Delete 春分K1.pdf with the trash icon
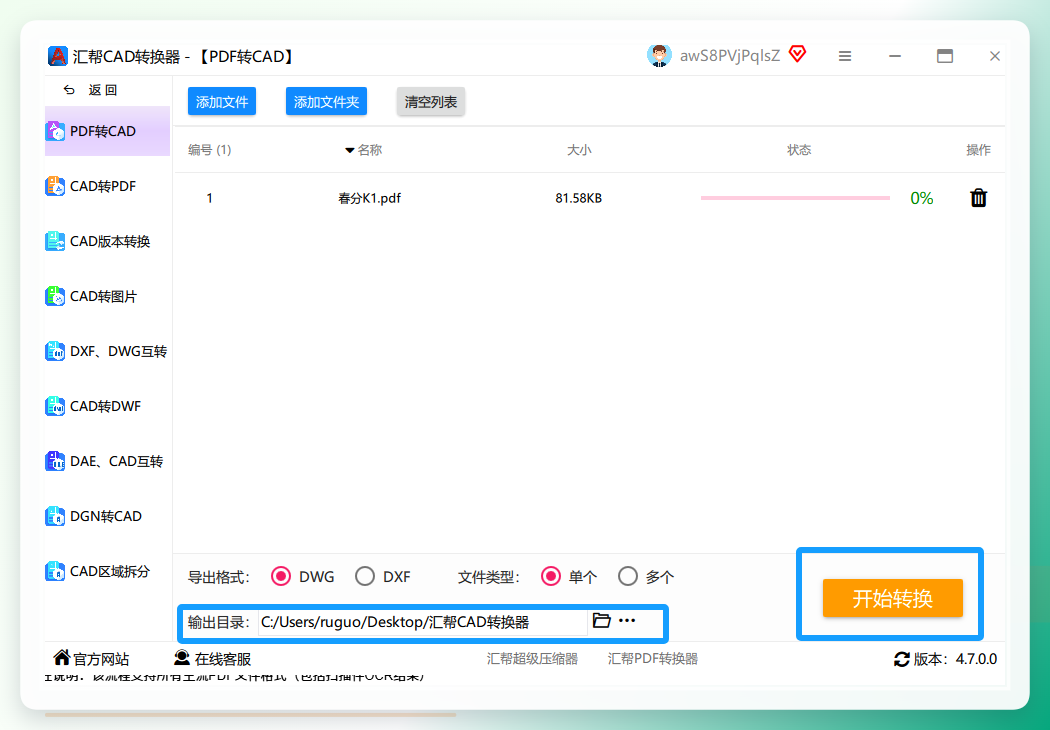 coord(978,198)
